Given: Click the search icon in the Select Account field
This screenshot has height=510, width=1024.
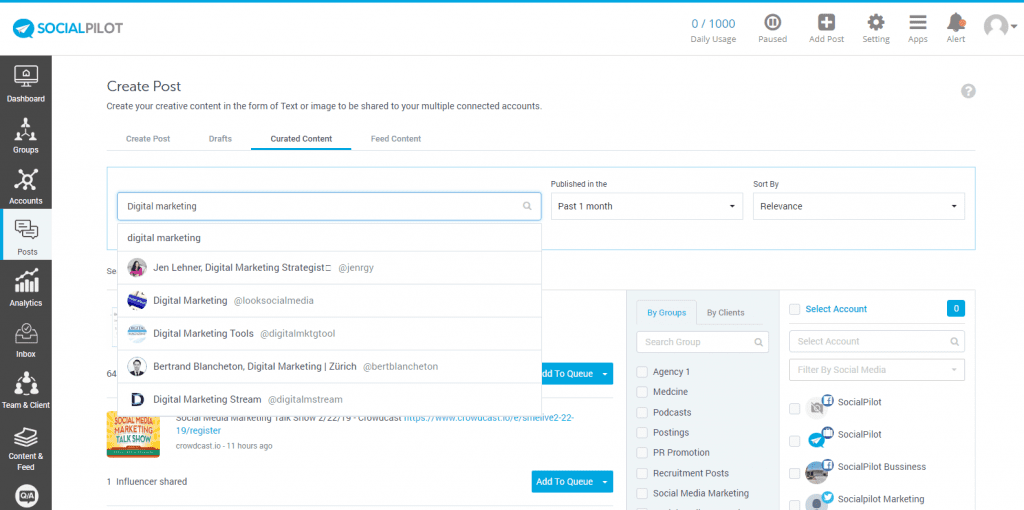Looking at the screenshot, I should tap(954, 342).
